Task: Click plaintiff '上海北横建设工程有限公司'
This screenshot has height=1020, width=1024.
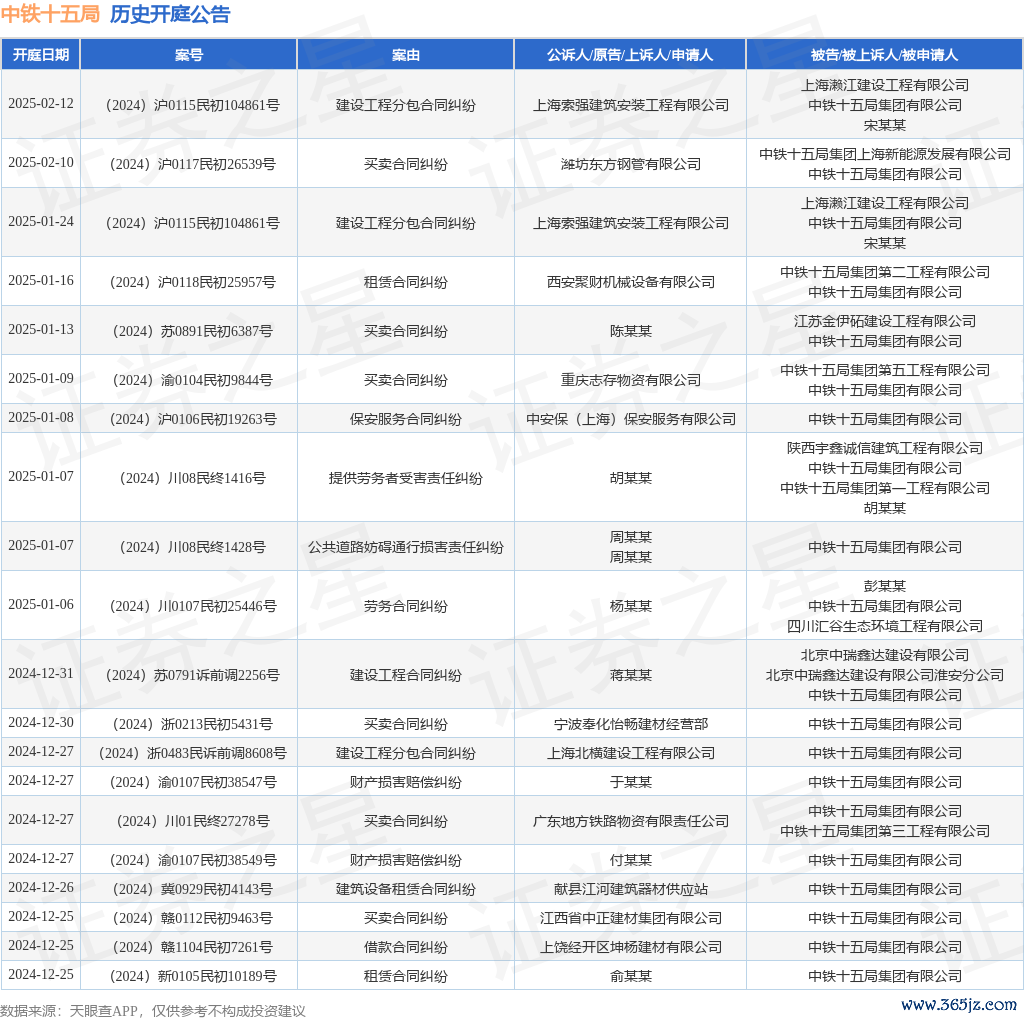Action: 630,753
